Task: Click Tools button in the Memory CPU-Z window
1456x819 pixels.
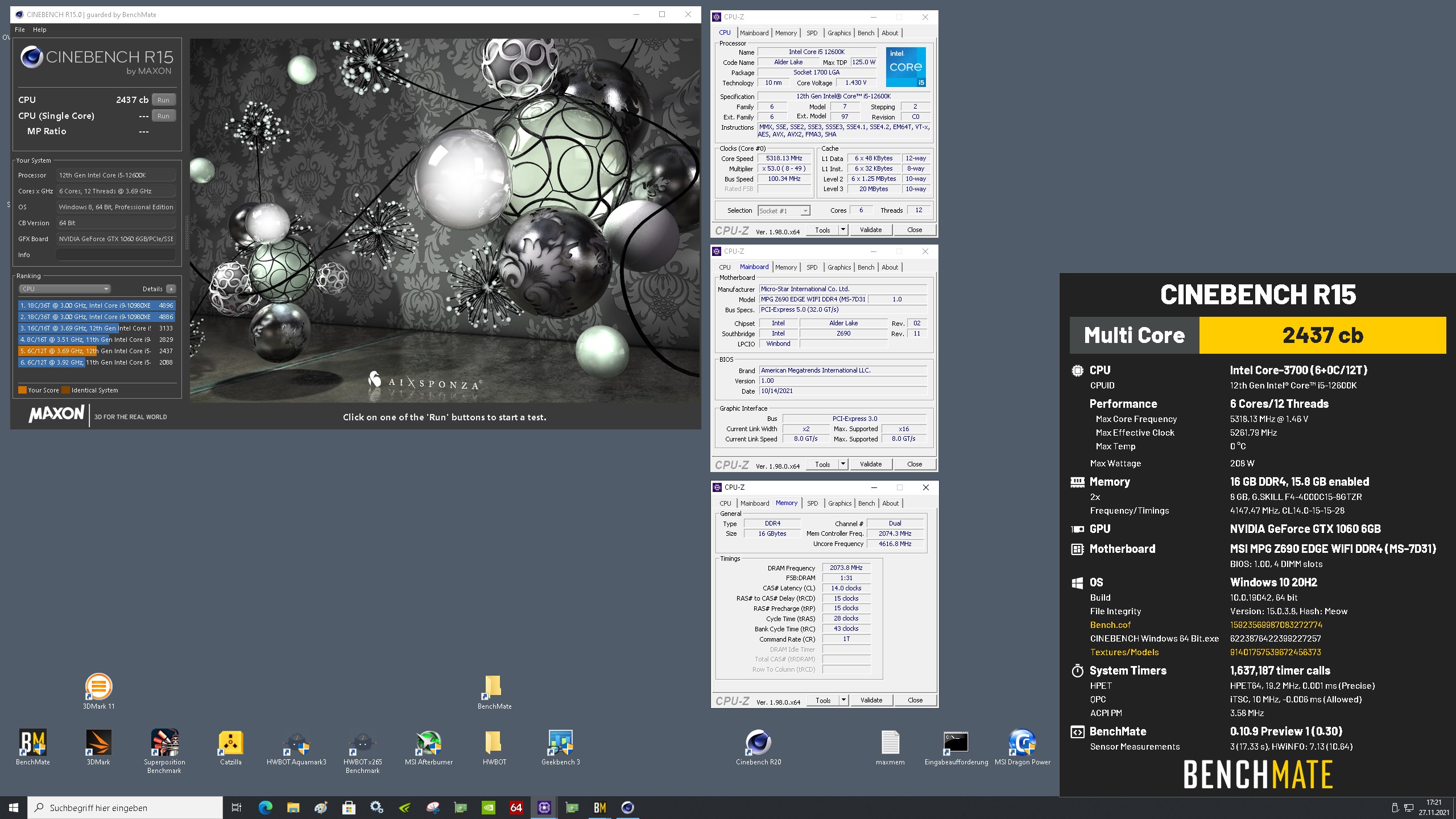Action: click(x=823, y=700)
